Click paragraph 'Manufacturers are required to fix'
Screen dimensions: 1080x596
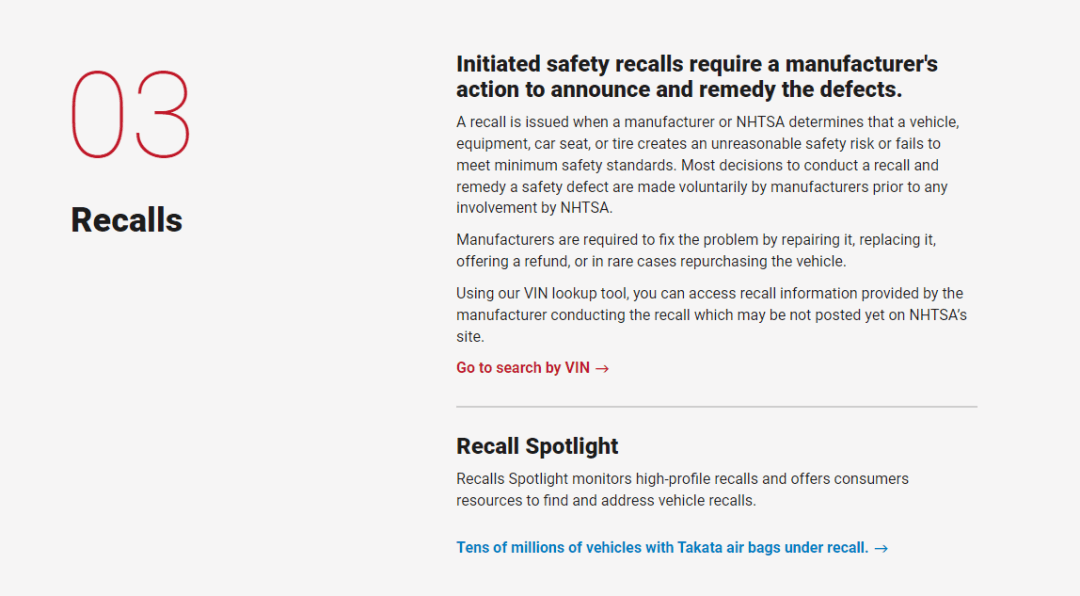[x=696, y=251]
